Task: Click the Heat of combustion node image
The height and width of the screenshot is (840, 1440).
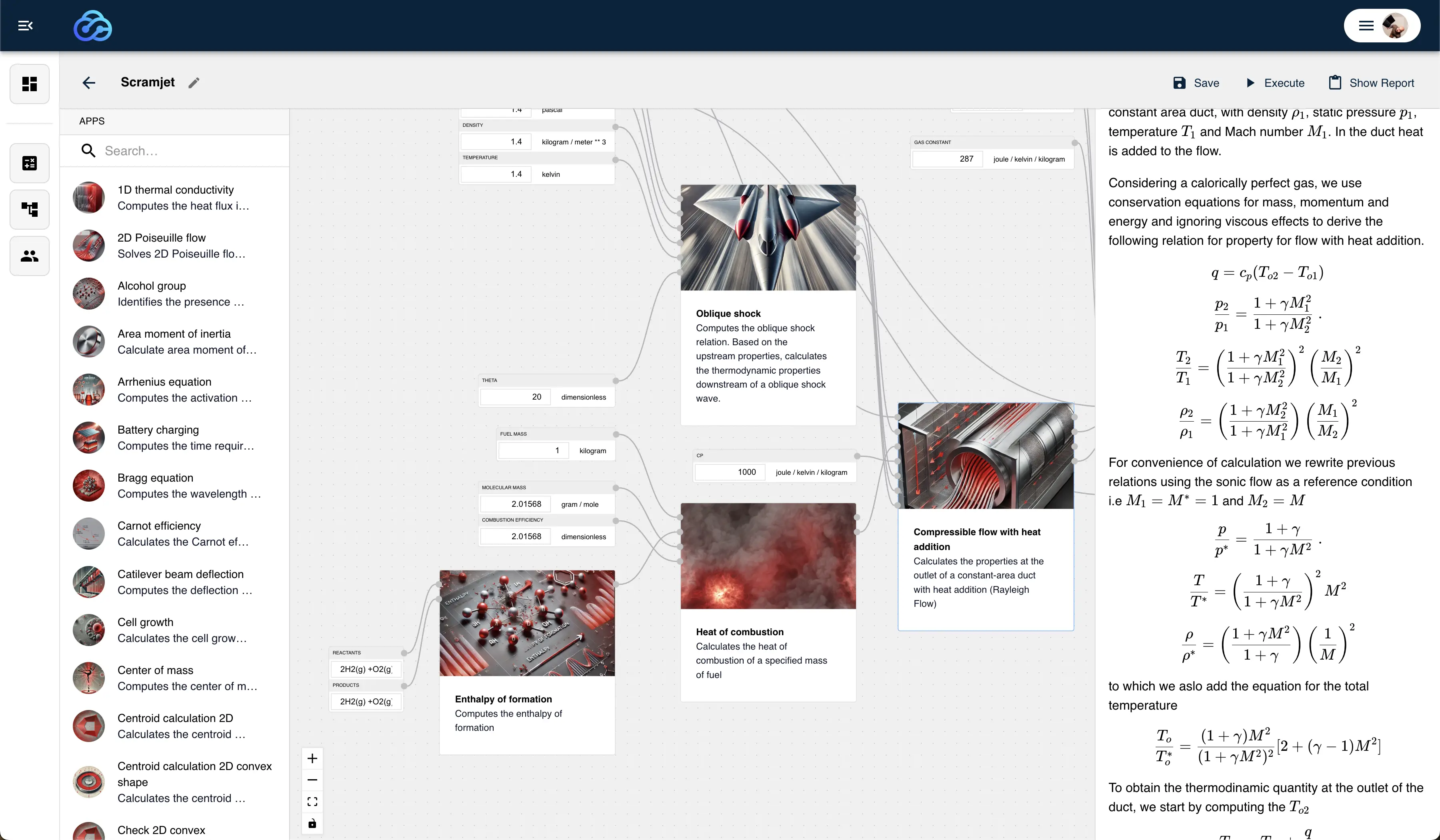Action: click(768, 556)
